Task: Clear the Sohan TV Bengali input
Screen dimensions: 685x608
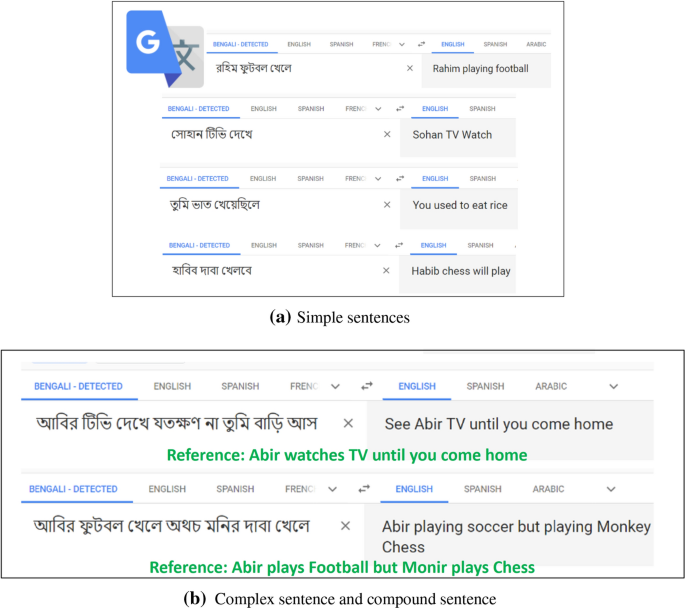Action: pos(387,134)
